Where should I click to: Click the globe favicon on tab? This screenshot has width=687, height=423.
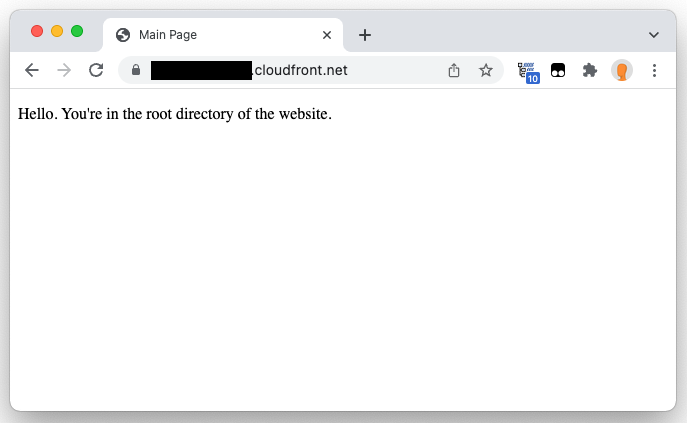tap(123, 35)
